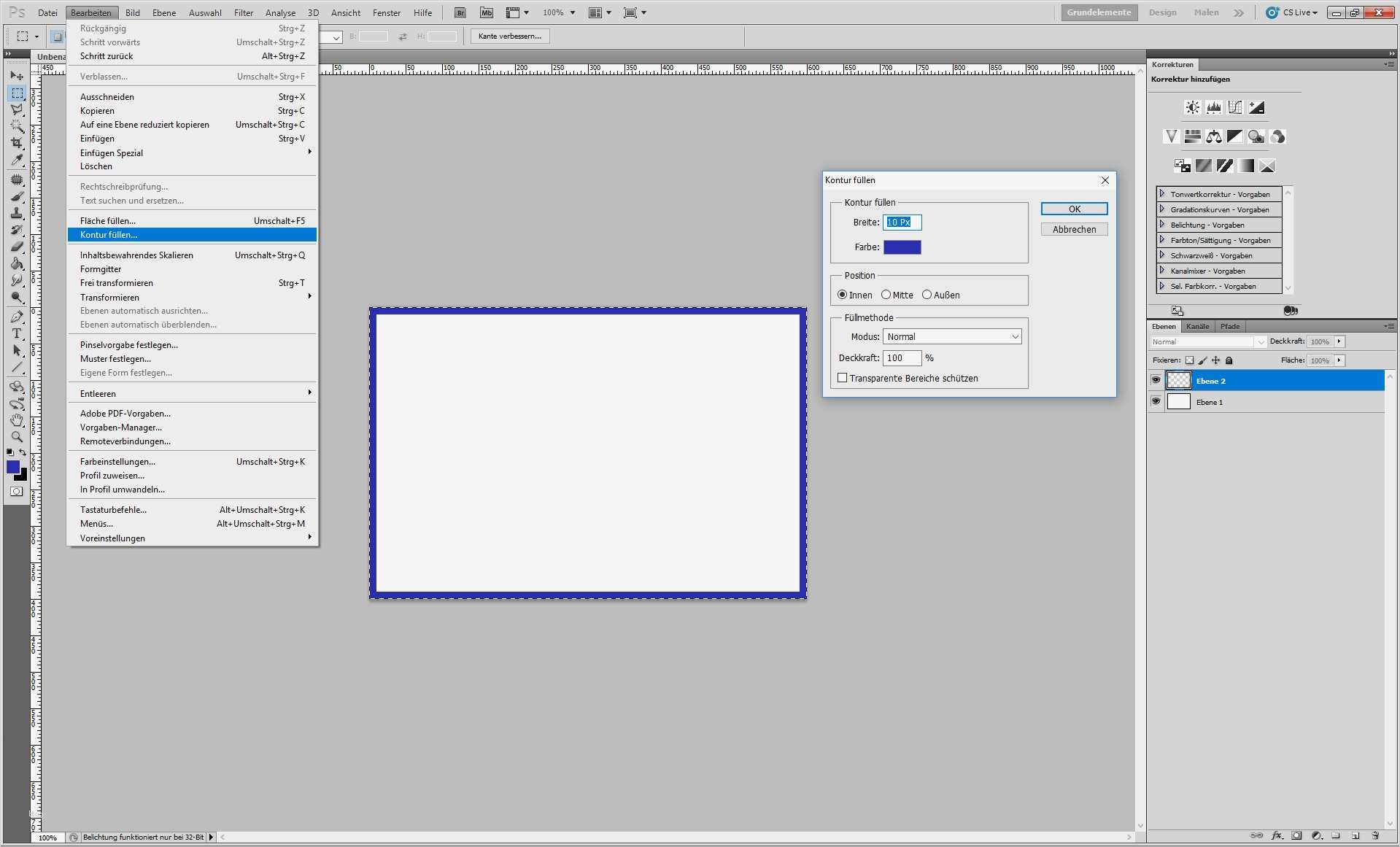Select the Magic Wand tool

pyautogui.click(x=17, y=126)
